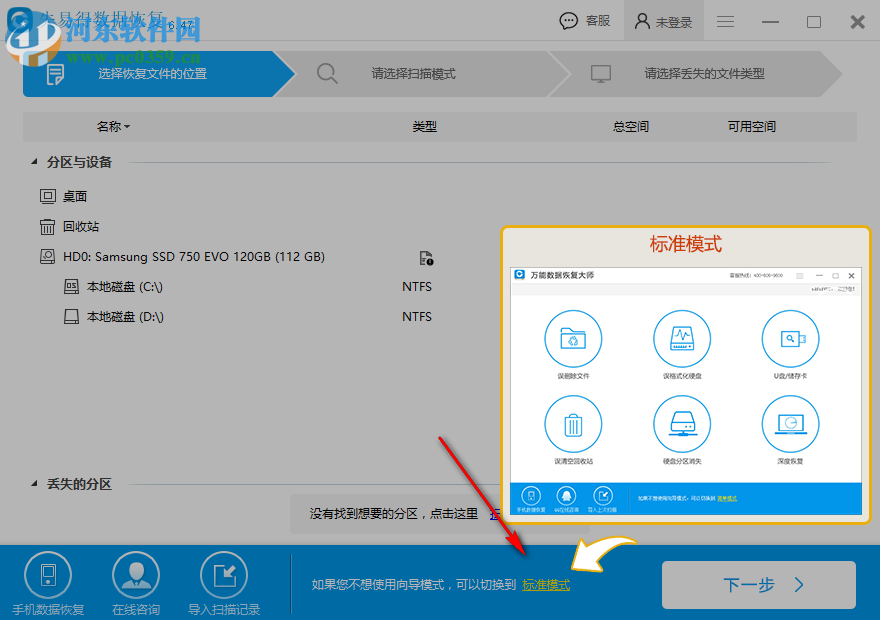Select 误格式化硬盘 recovery mode icon
The width and height of the screenshot is (880, 620).
(x=681, y=340)
